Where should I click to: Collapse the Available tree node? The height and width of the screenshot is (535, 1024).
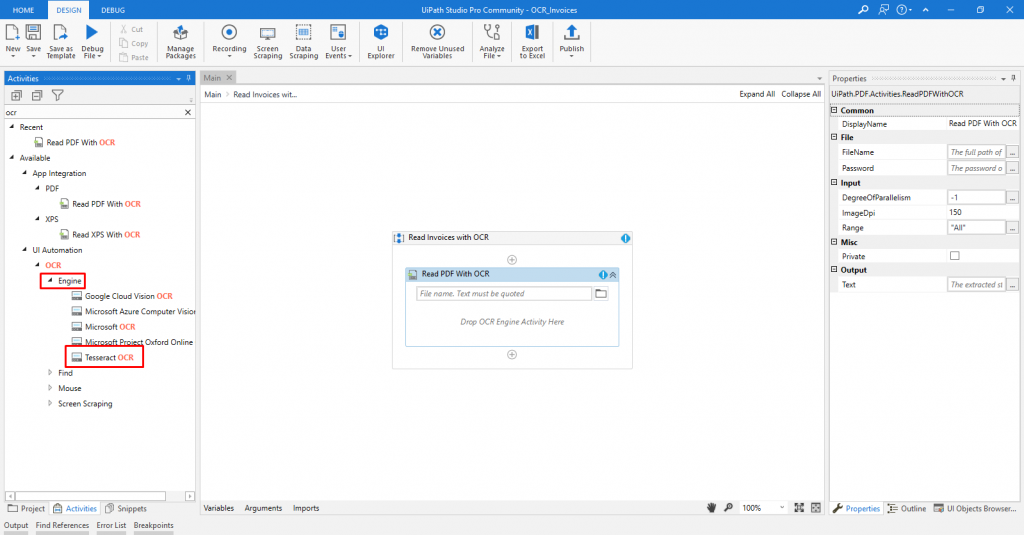(x=12, y=157)
